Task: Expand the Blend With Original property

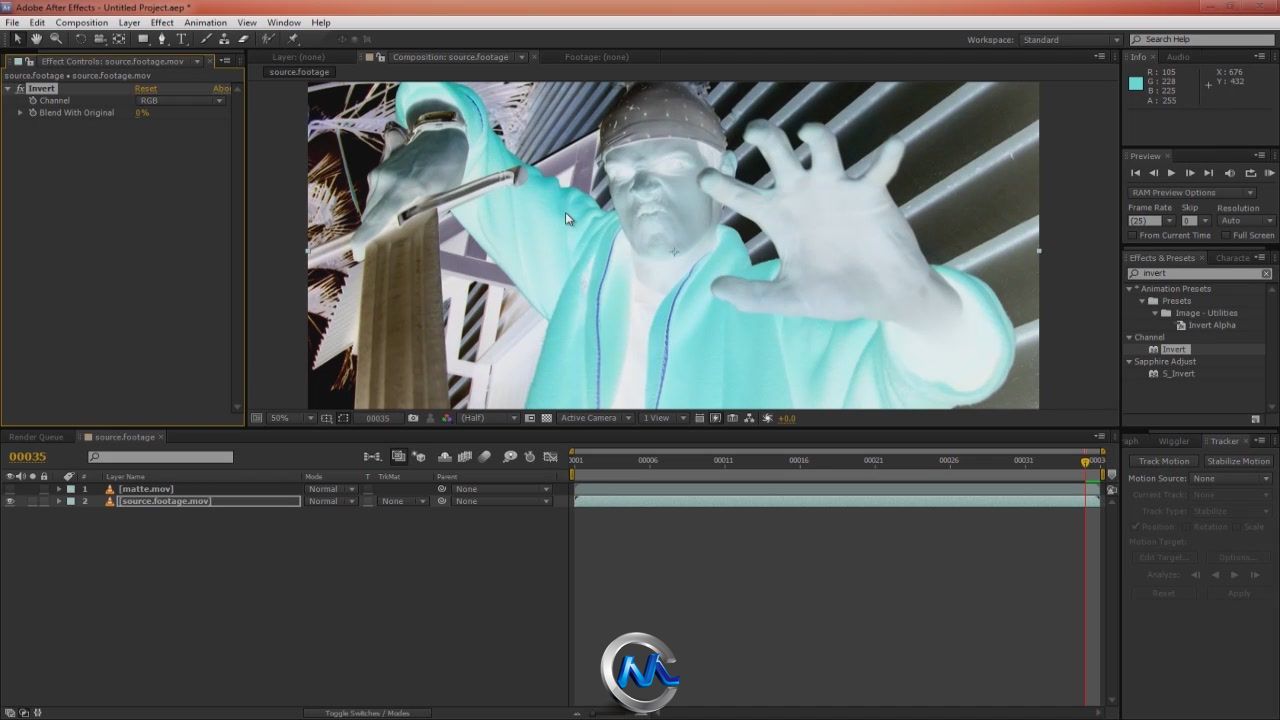Action: point(20,113)
